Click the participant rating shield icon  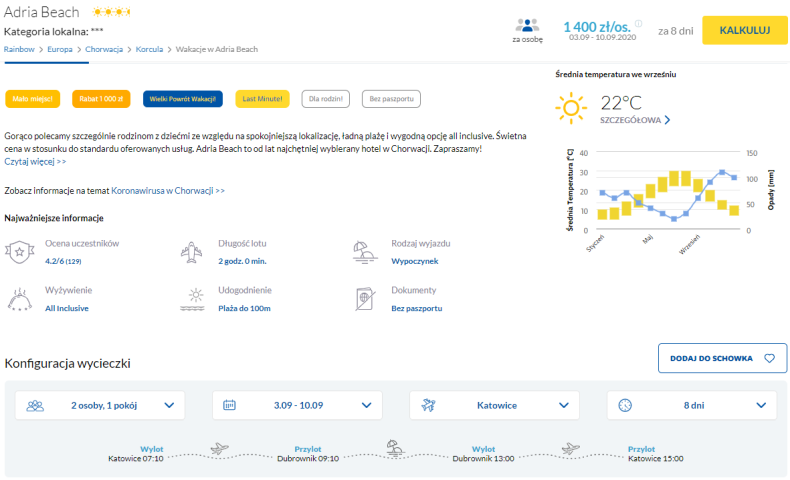(20, 252)
